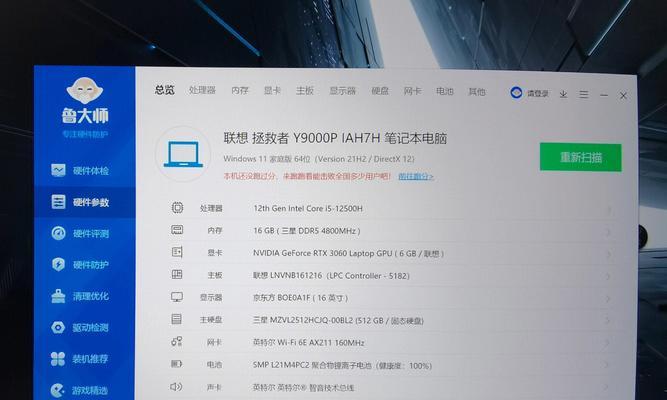Switch to the 总览 tab
This screenshot has height=400, width=667.
165,90
